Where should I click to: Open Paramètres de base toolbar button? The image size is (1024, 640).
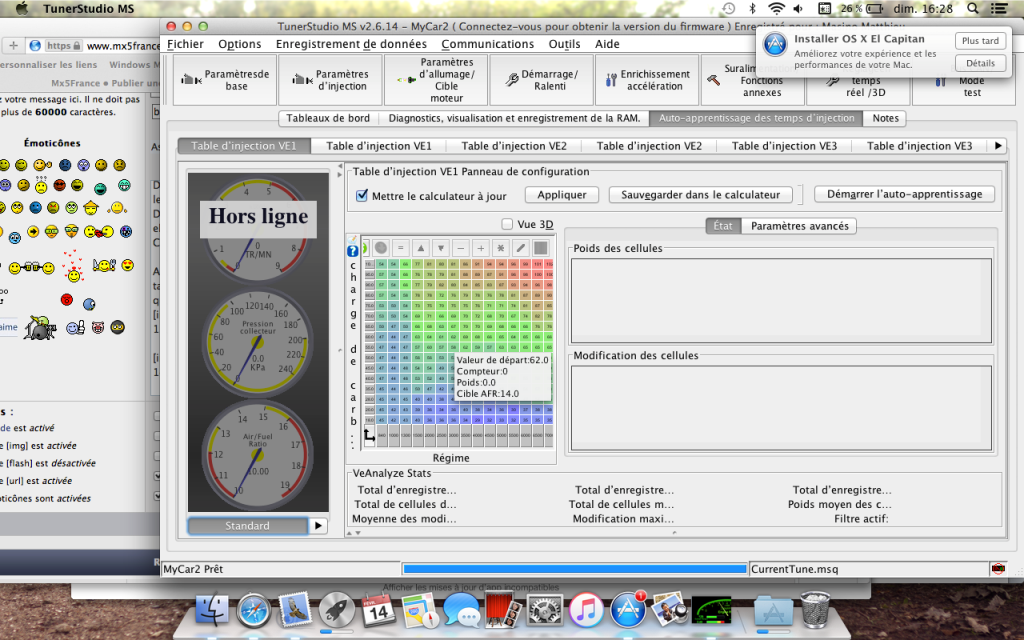click(225, 80)
